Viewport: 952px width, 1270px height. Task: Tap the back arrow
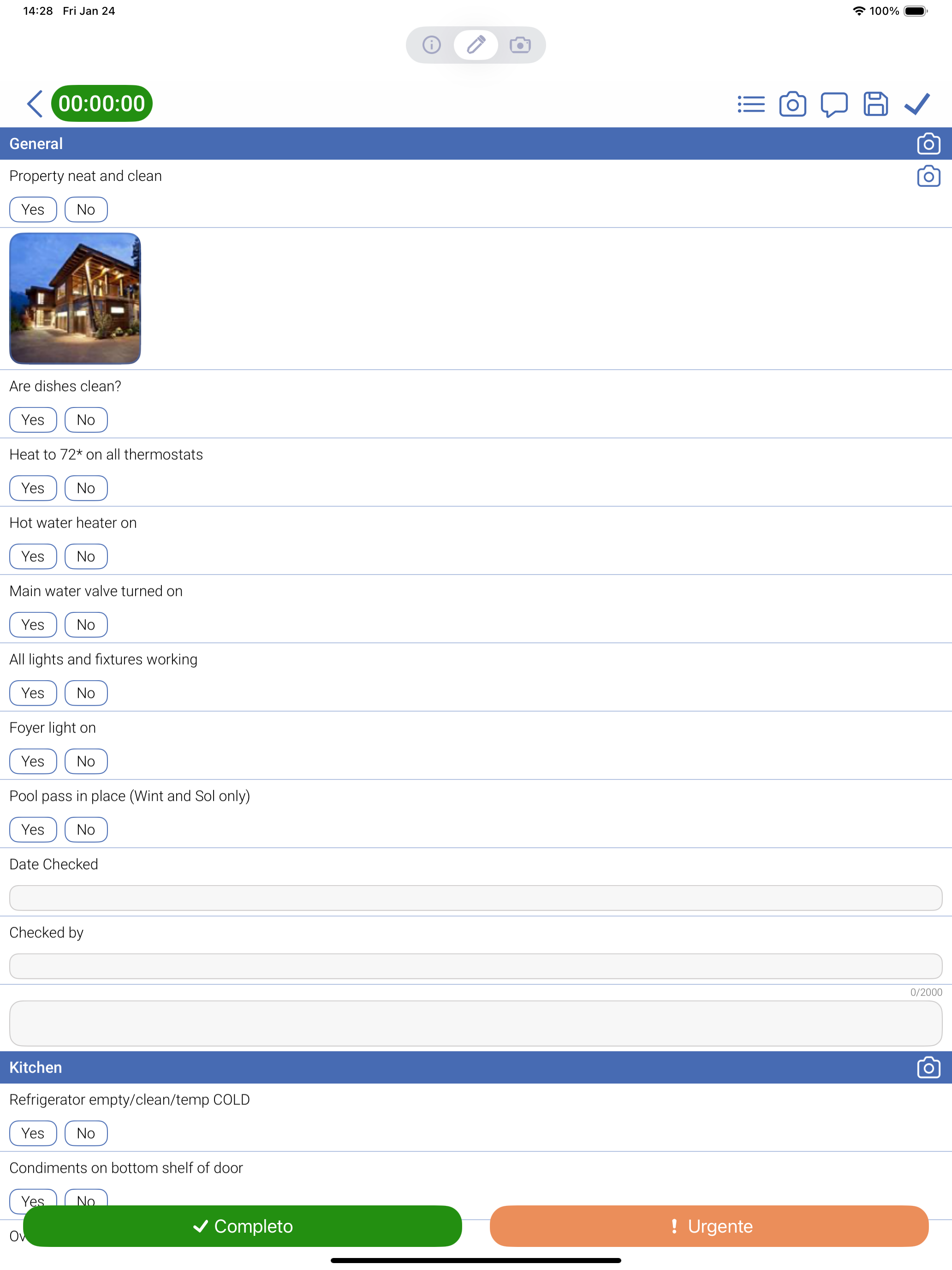[x=35, y=104]
